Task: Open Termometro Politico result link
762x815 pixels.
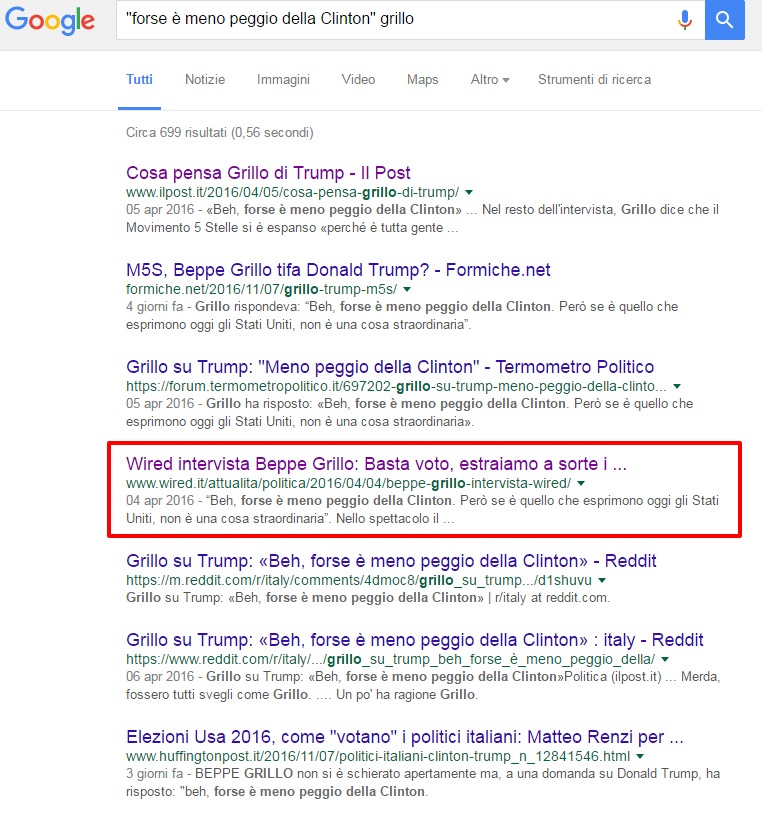Action: pyautogui.click(x=390, y=367)
